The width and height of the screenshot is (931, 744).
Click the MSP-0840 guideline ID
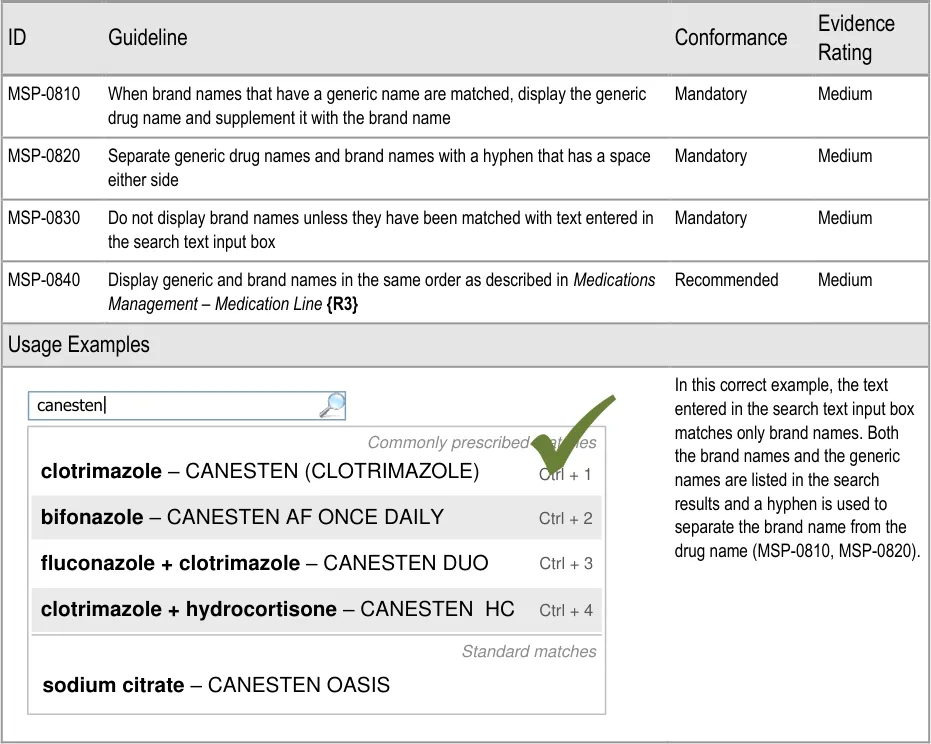point(44,280)
